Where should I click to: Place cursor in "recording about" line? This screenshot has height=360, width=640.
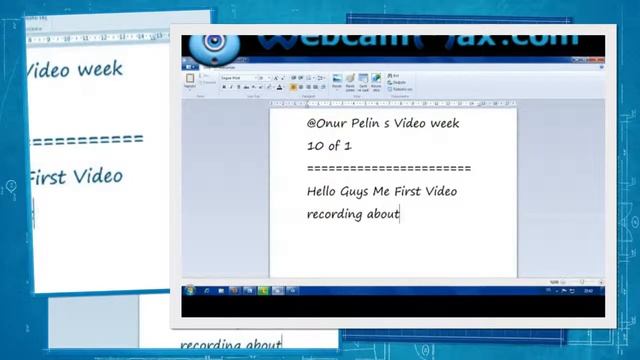[353, 214]
